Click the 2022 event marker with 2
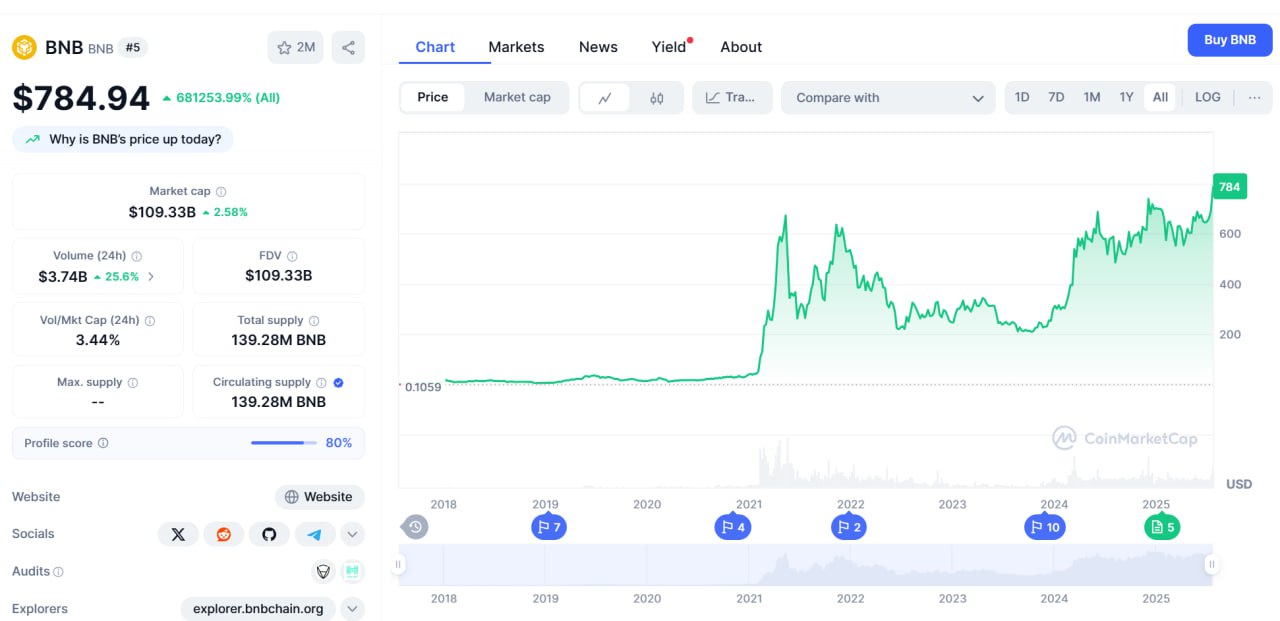The height and width of the screenshot is (621, 1280). point(849,527)
